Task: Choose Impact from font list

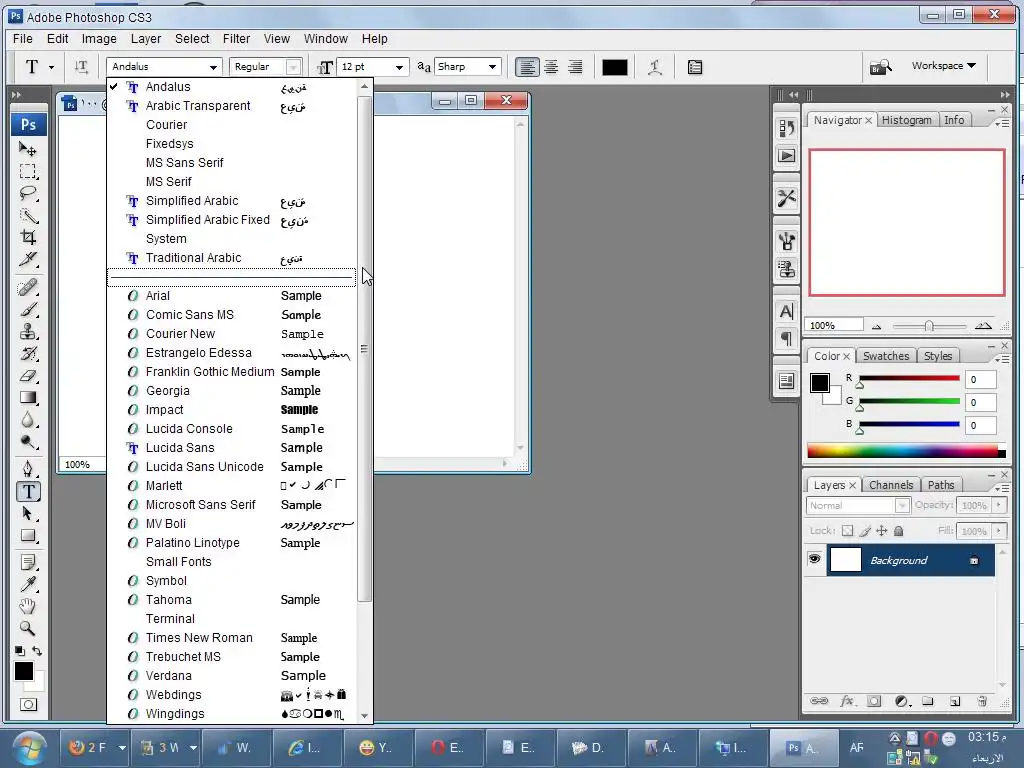Action: pyautogui.click(x=232, y=409)
